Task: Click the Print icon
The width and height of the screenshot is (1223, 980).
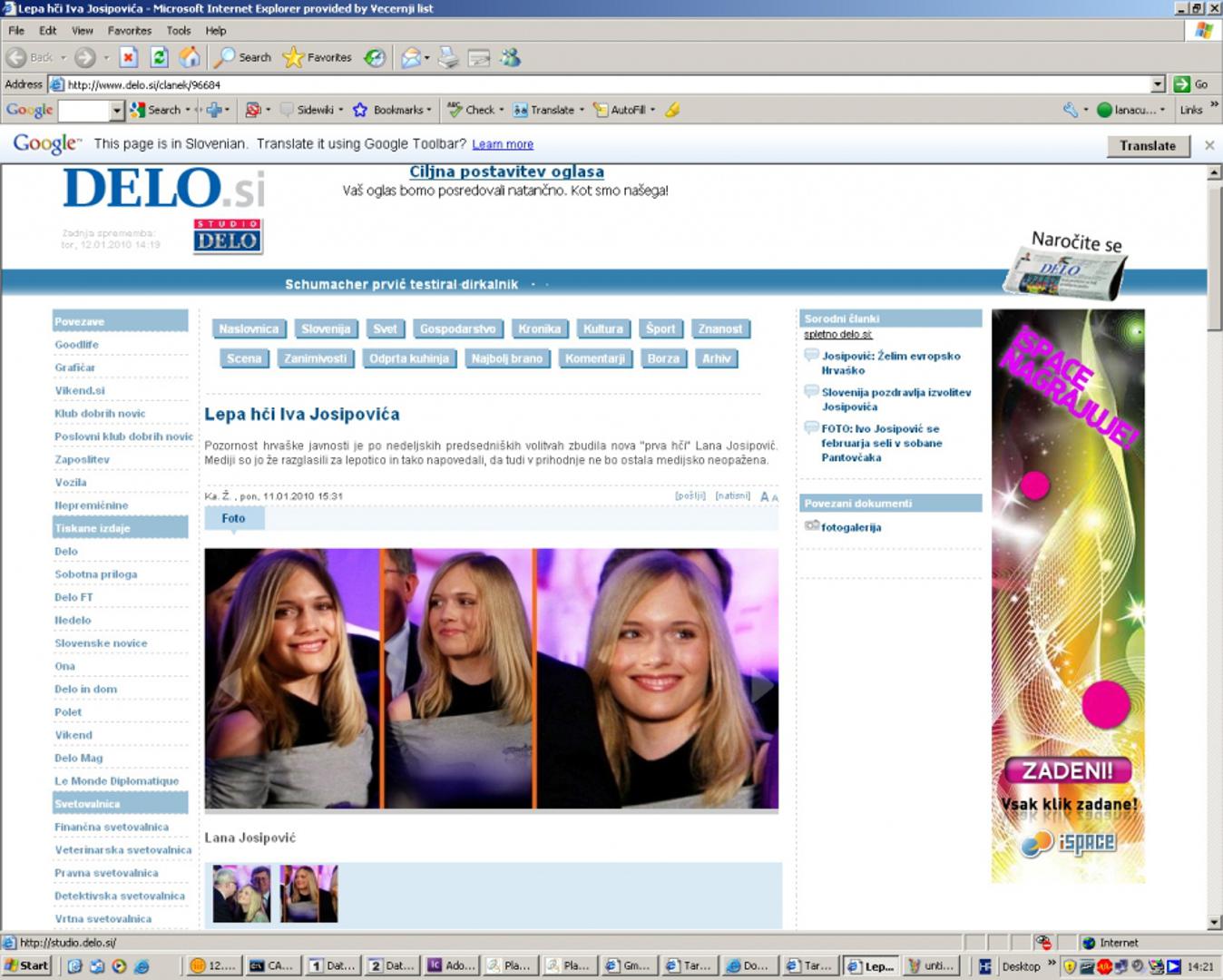Action: [x=448, y=58]
